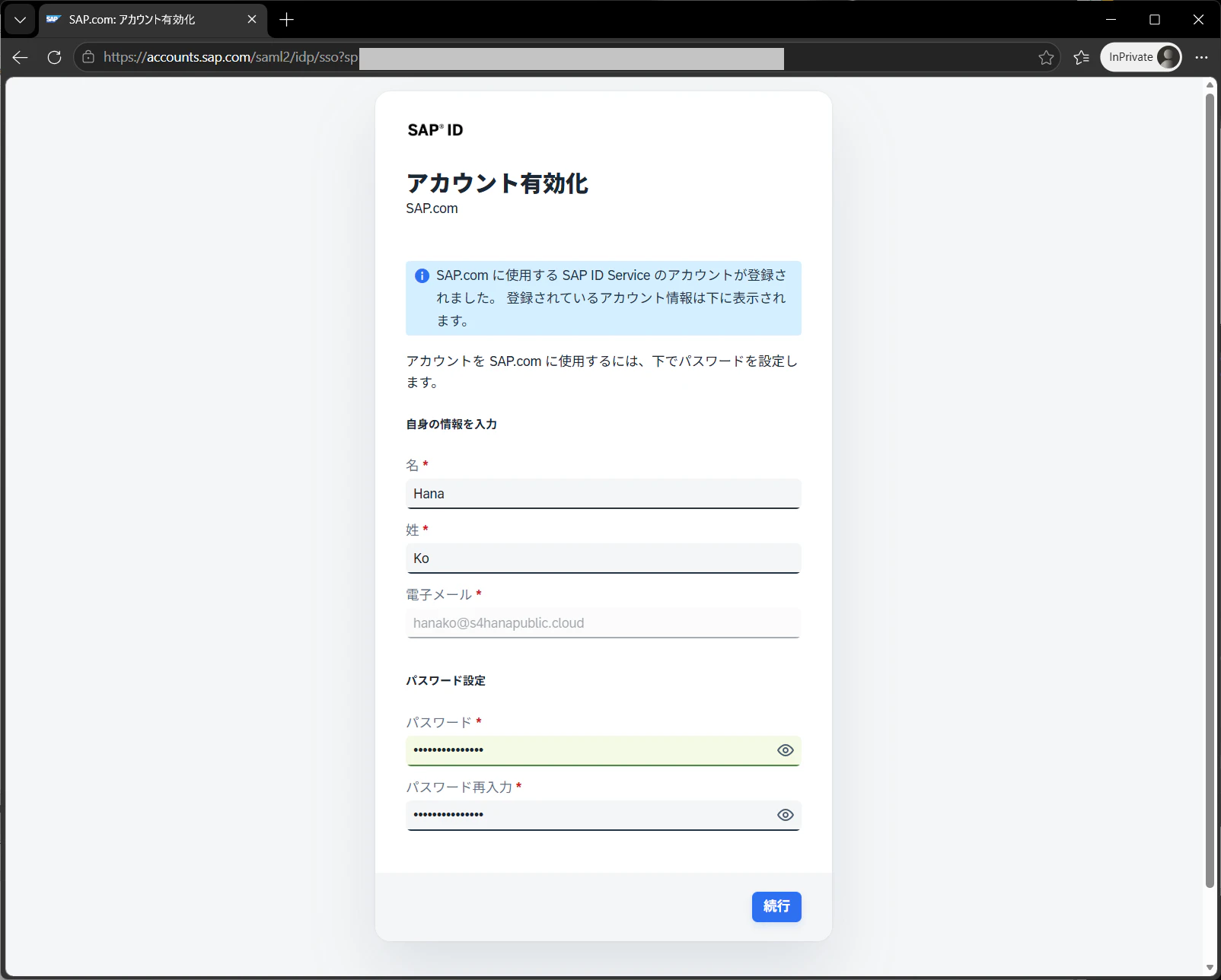Minimize the browser window
Viewport: 1221px width, 980px height.
(1111, 20)
